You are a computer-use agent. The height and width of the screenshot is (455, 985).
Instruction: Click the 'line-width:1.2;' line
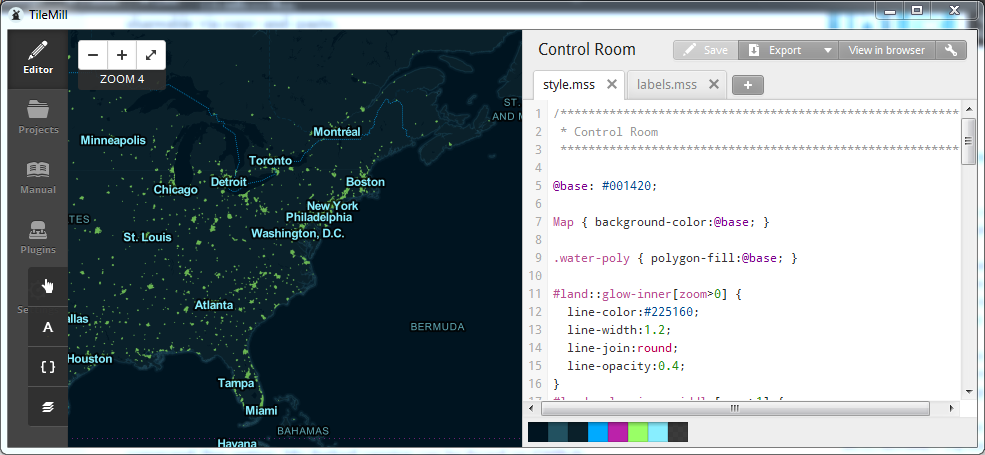619,330
